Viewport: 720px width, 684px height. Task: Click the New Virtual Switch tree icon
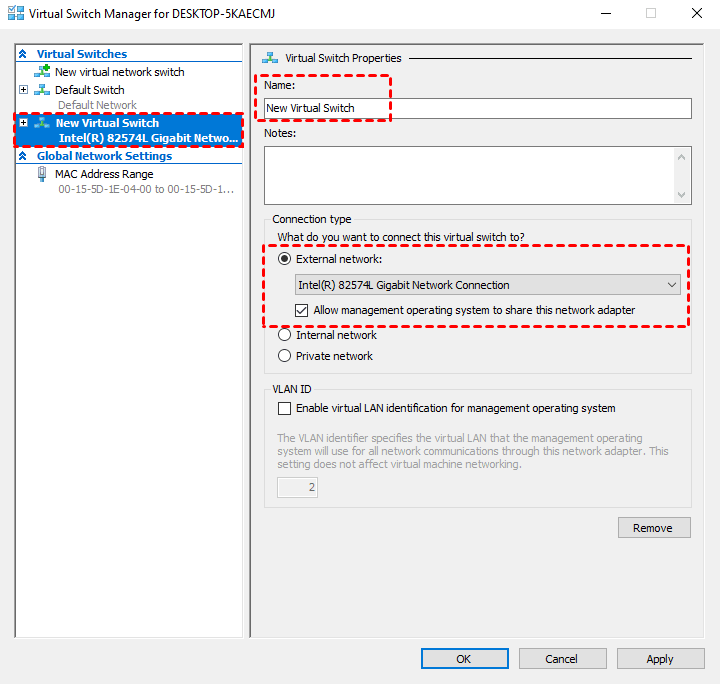[42, 123]
